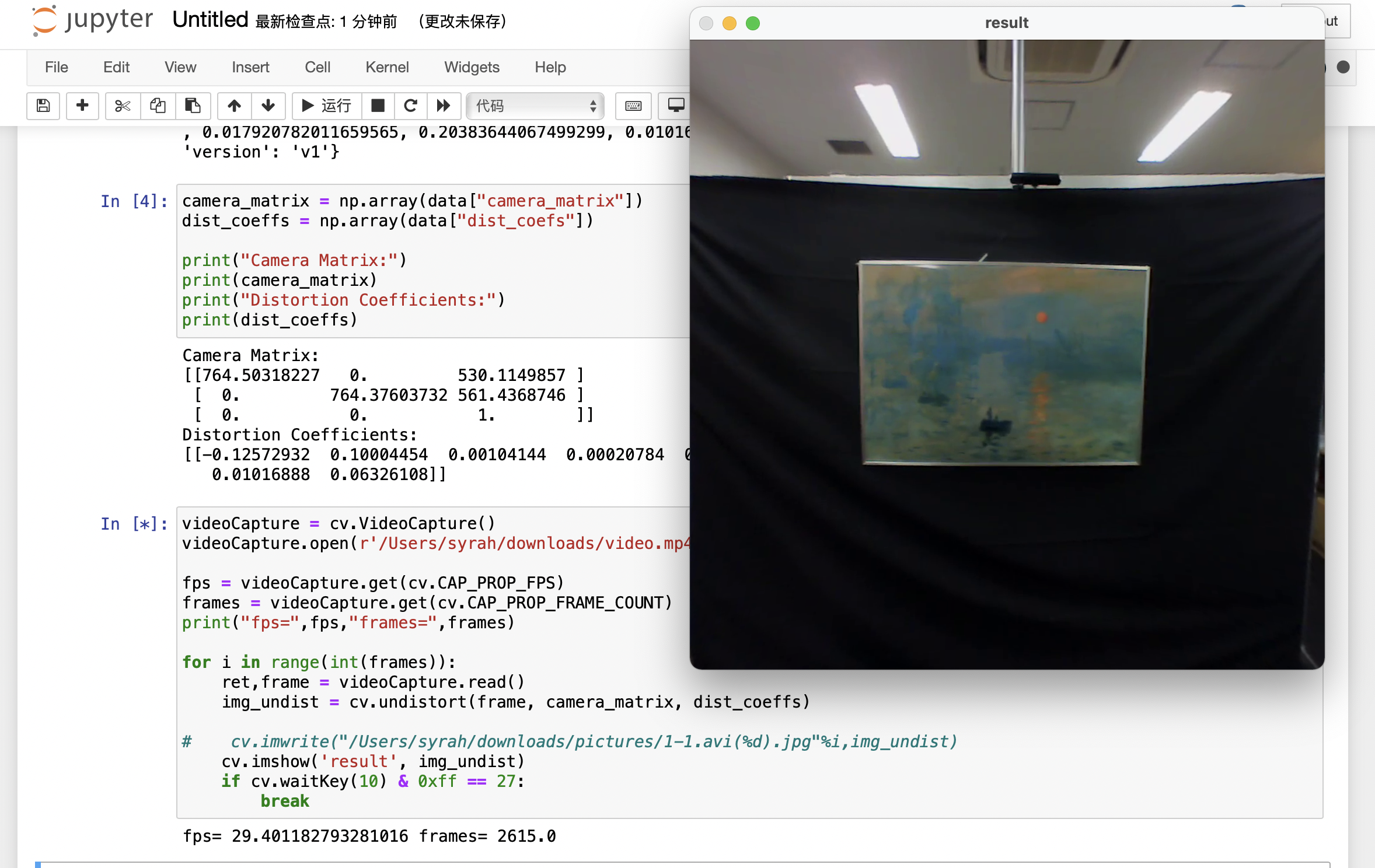Interrupt the kernel with the stop icon
The width and height of the screenshot is (1375, 868).
(x=378, y=106)
